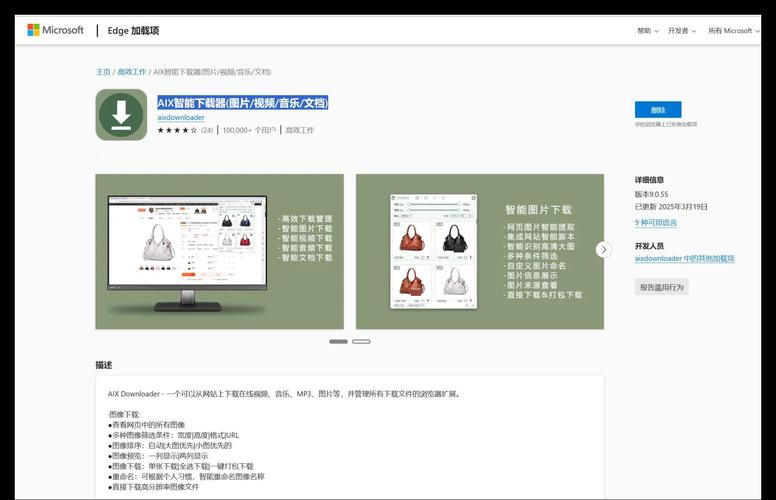This screenshot has width=776, height=500.
Task: Select the second carousel page indicator
Action: 361,342
